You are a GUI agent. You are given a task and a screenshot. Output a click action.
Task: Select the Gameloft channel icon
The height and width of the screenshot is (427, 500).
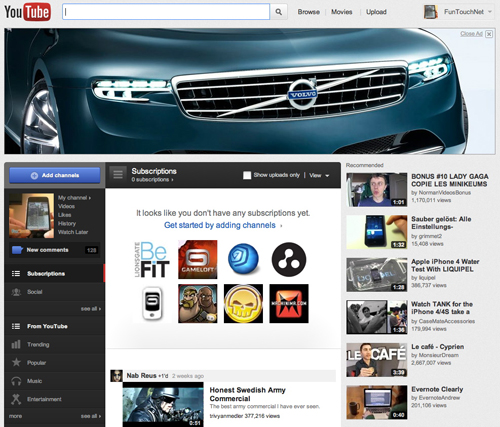[198, 260]
